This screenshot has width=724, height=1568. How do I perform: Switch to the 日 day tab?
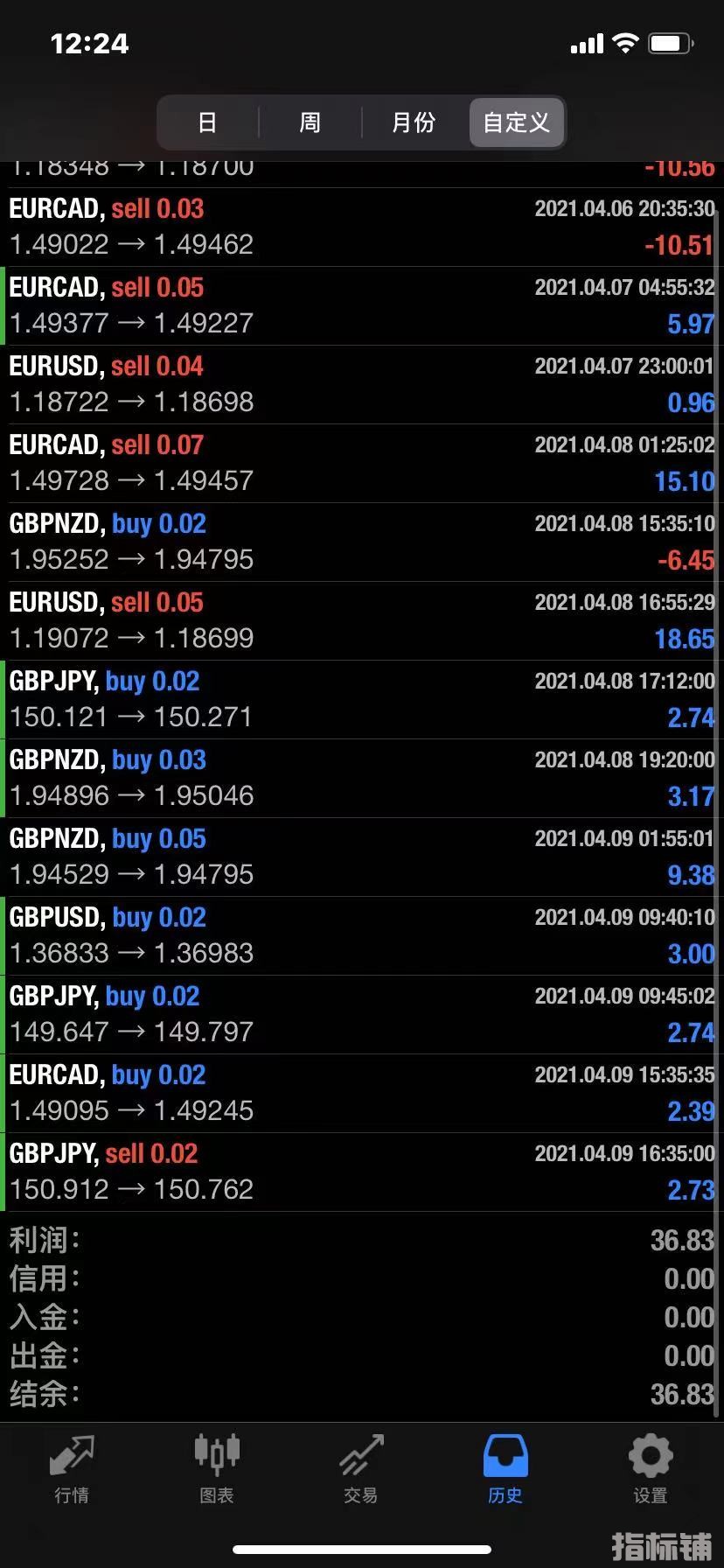click(207, 122)
